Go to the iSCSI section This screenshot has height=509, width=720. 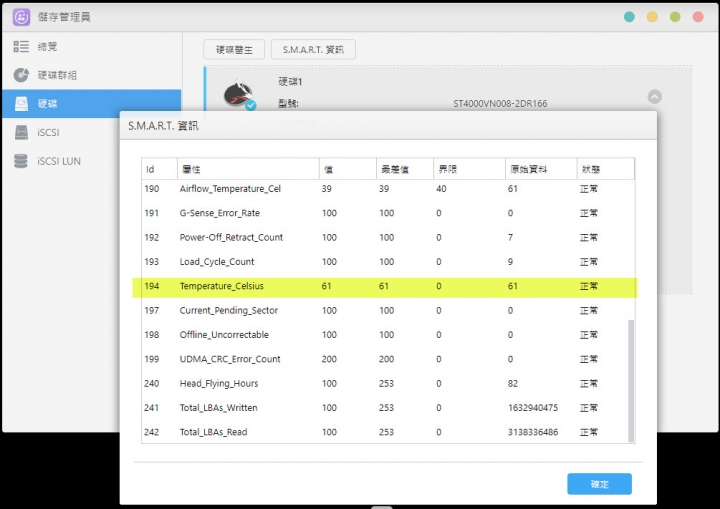(x=61, y=132)
